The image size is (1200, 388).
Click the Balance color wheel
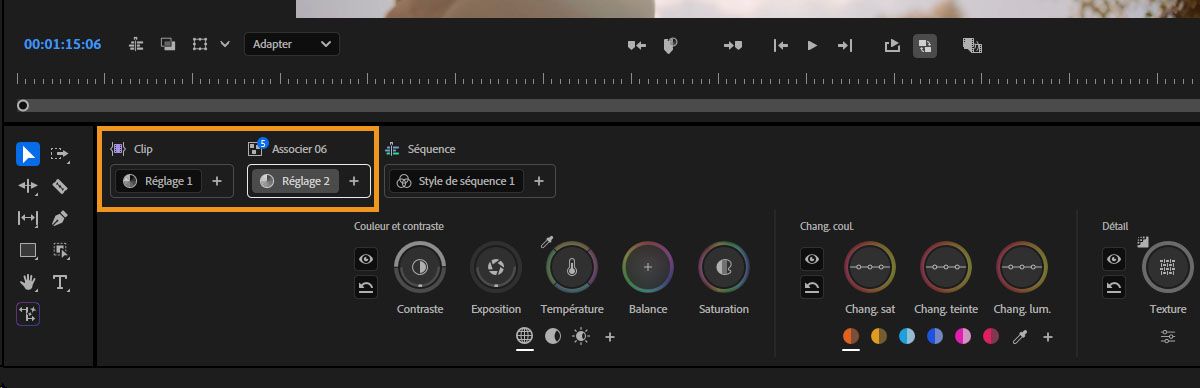click(648, 267)
